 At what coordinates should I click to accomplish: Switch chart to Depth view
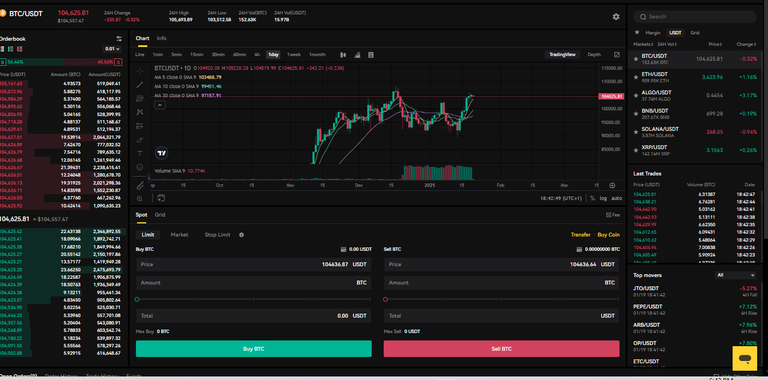pos(594,54)
